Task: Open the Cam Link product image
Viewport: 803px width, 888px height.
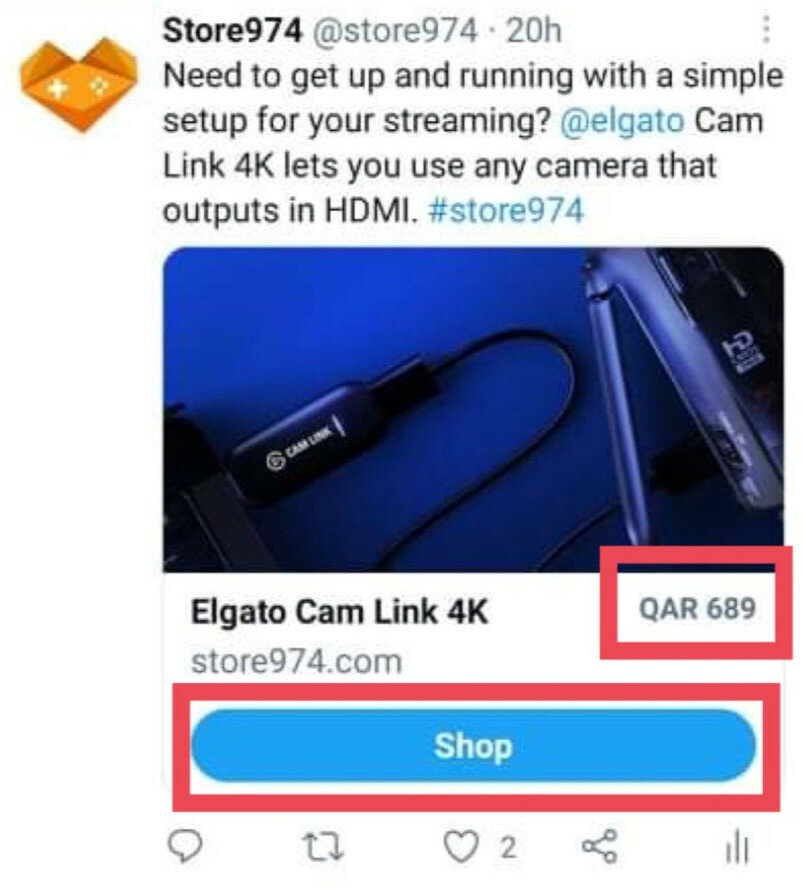Action: click(473, 410)
